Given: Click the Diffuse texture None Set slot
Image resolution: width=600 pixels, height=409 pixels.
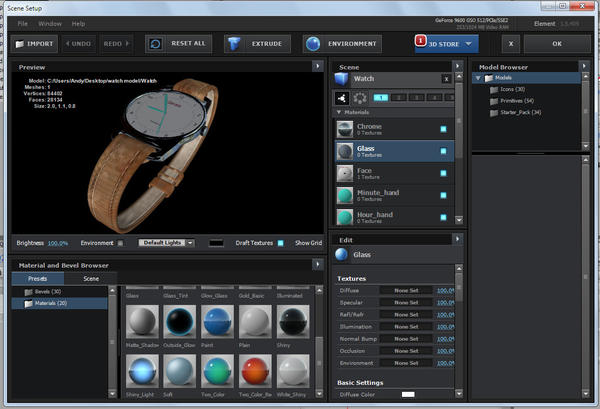Looking at the screenshot, I should pyautogui.click(x=406, y=291).
